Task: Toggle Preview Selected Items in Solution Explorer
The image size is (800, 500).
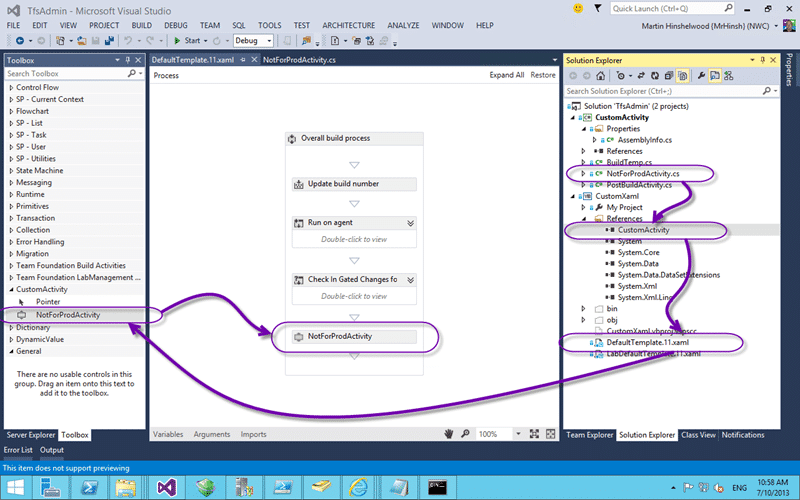Action: point(715,76)
